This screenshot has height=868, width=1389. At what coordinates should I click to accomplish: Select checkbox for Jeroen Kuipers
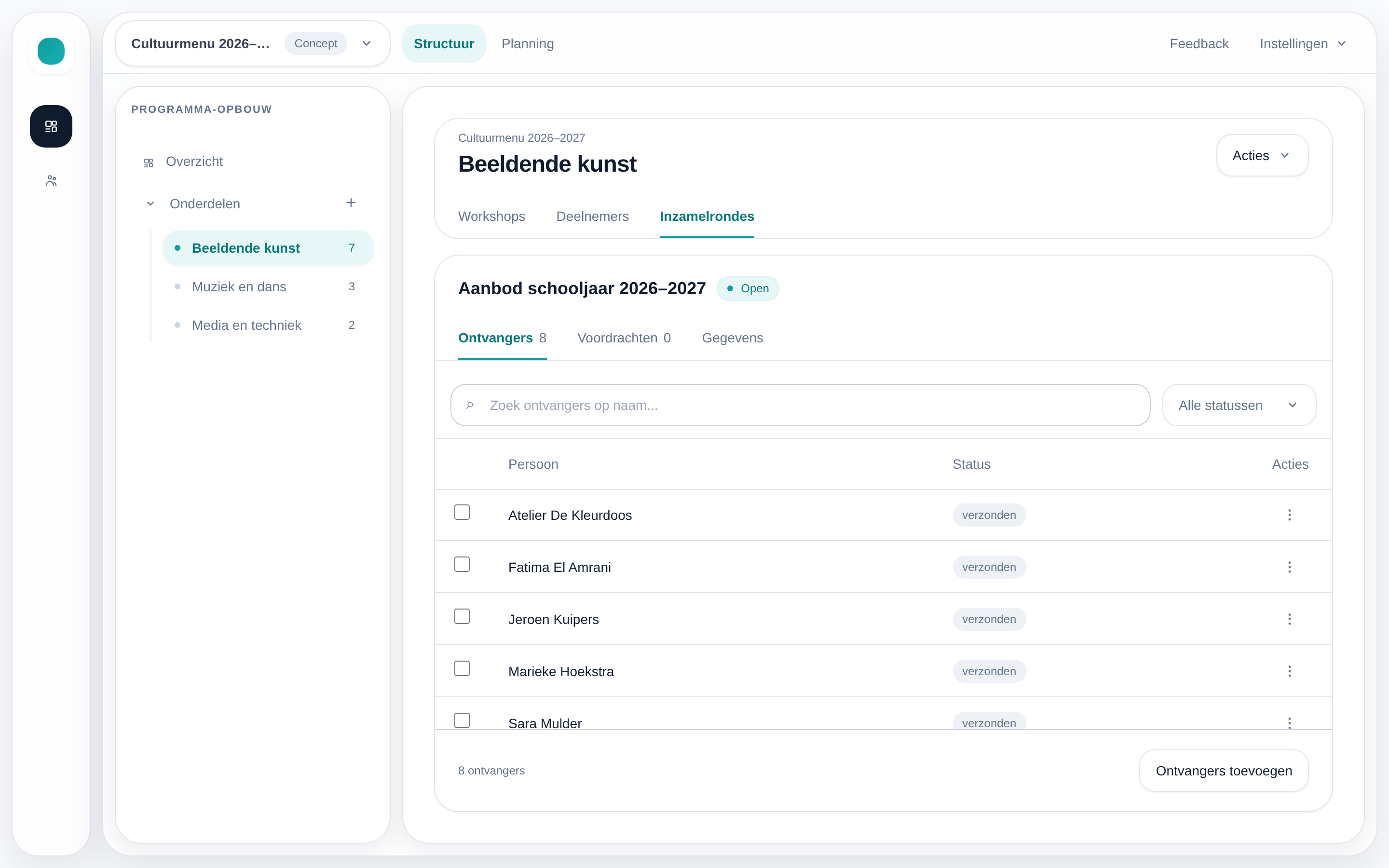point(462,616)
